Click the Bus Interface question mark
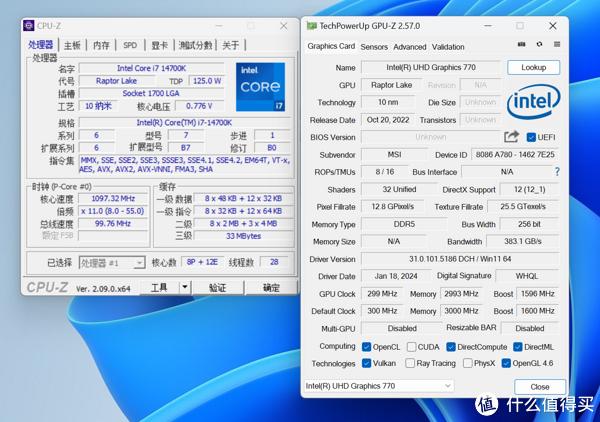This screenshot has width=600, height=422. (x=557, y=172)
